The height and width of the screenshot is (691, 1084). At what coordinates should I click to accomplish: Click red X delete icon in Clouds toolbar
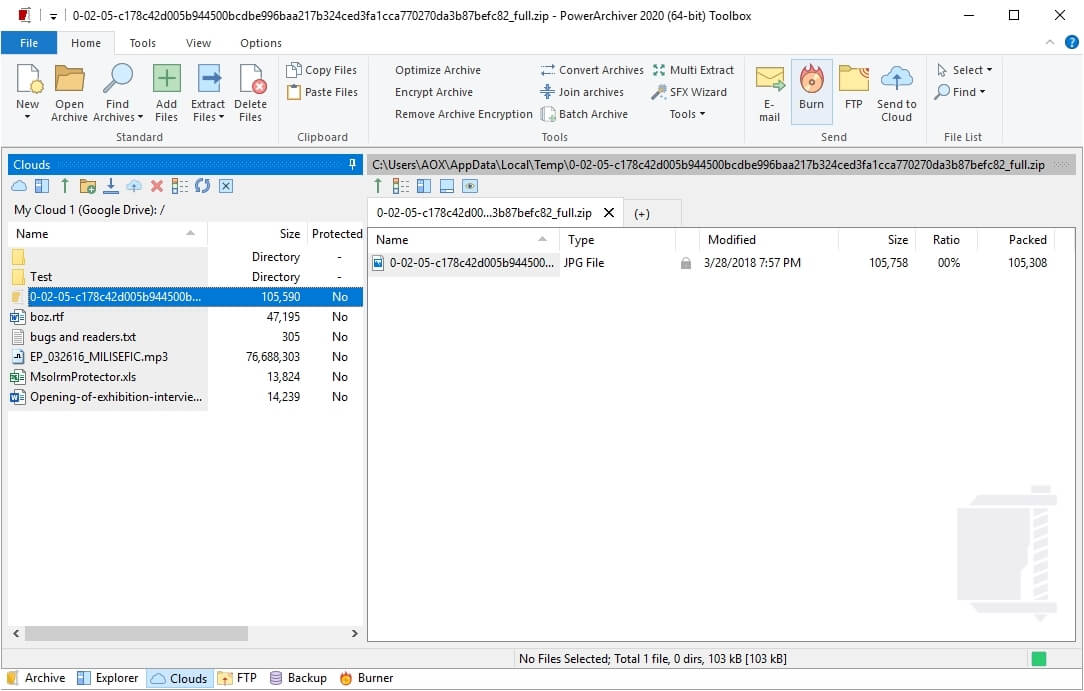(157, 186)
